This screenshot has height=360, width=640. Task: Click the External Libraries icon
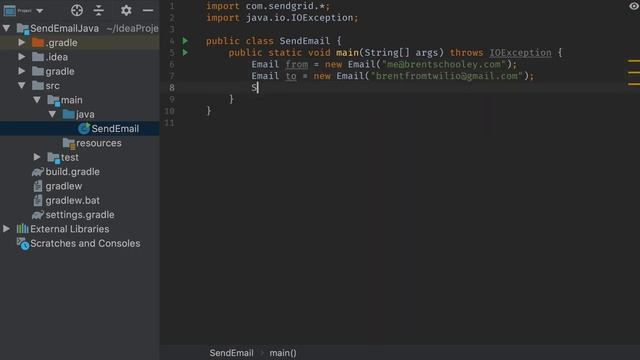tap(22, 229)
